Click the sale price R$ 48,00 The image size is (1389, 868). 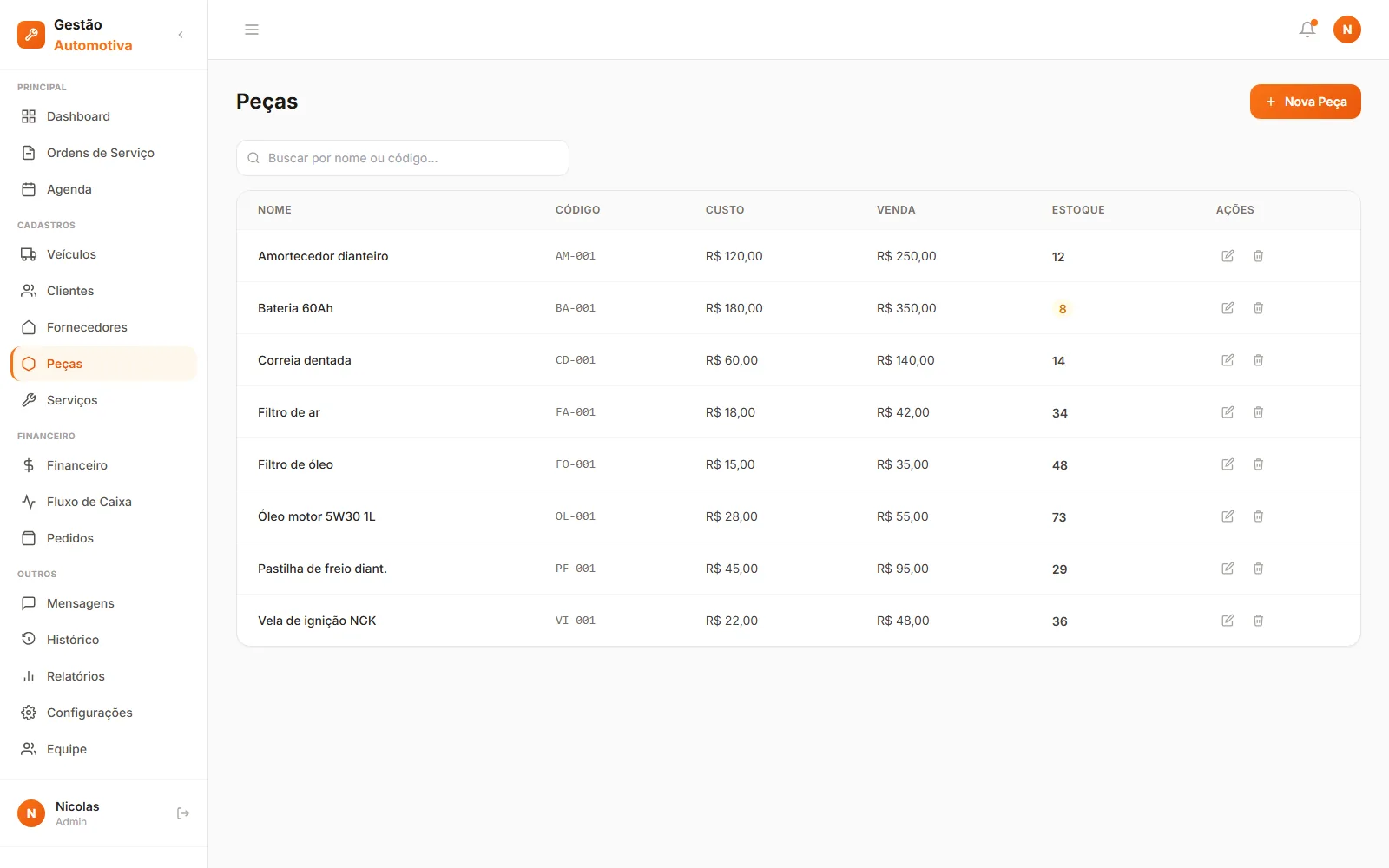click(x=903, y=621)
